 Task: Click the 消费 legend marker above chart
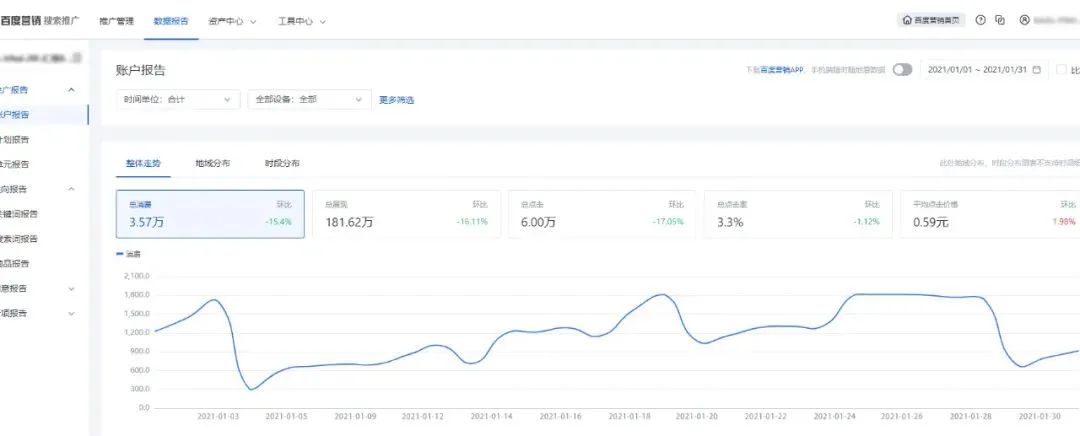(x=122, y=255)
